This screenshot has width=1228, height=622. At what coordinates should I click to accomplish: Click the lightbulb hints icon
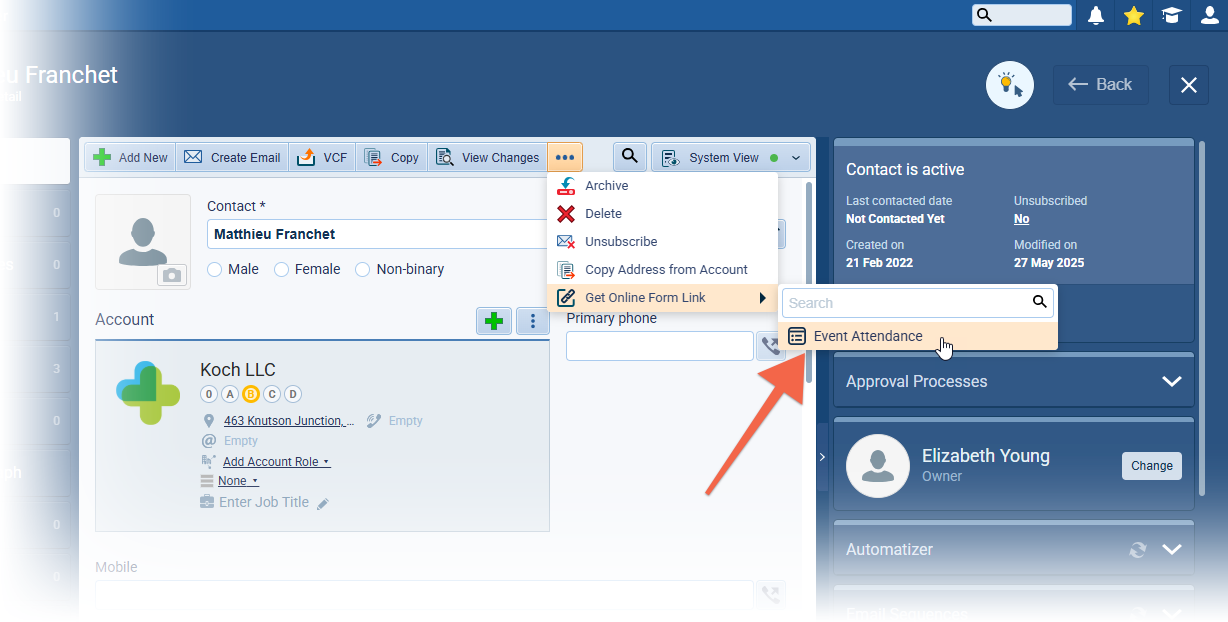pos(1009,85)
